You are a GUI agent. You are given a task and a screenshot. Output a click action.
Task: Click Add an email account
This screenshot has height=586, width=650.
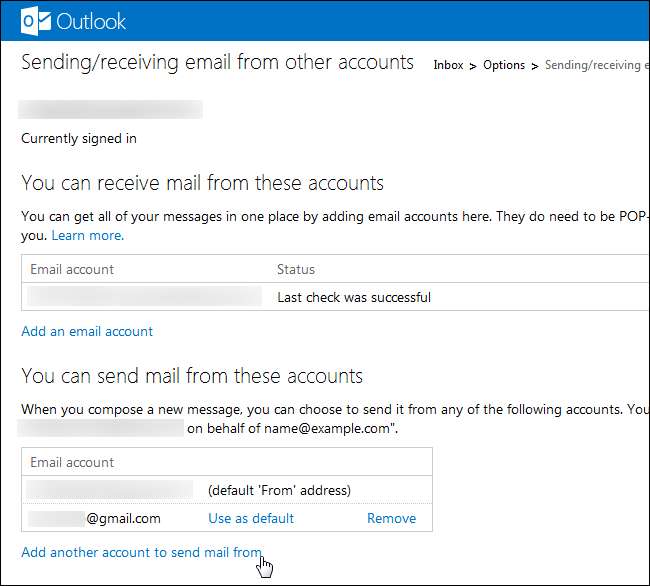point(87,331)
